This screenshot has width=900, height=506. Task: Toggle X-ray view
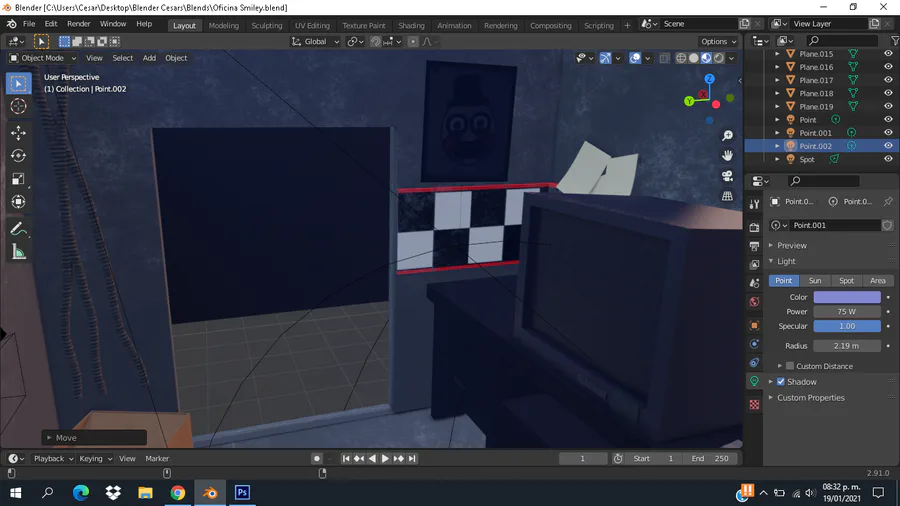click(664, 58)
